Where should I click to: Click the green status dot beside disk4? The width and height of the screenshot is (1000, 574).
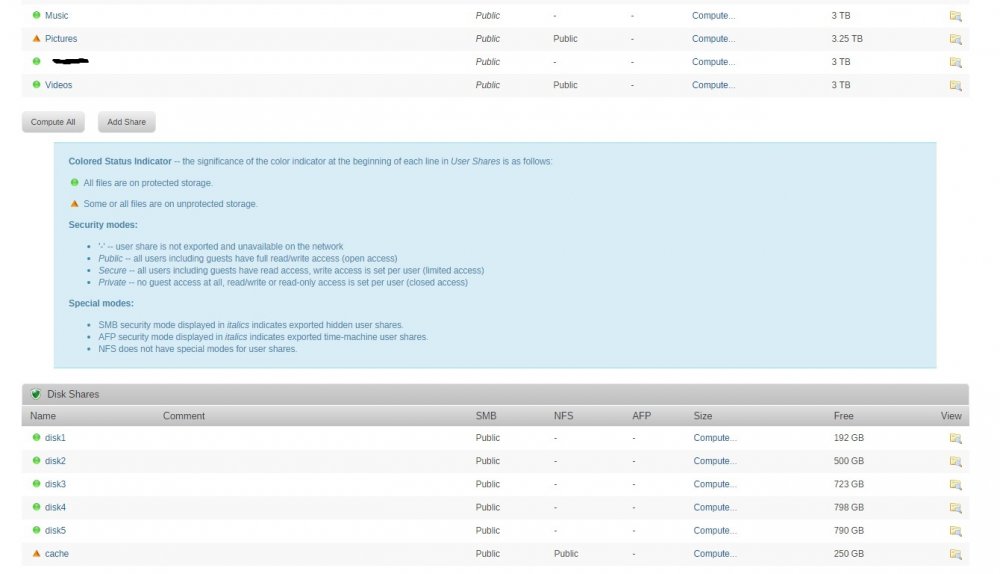[x=36, y=506]
